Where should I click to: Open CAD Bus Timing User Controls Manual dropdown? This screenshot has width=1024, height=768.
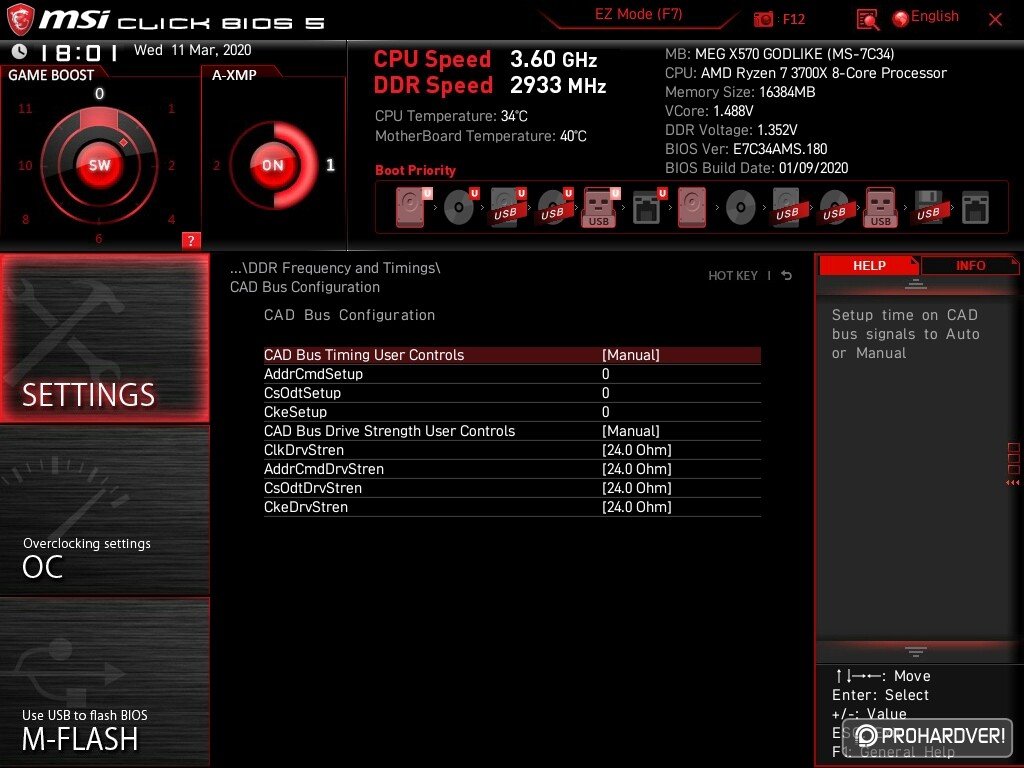(631, 355)
